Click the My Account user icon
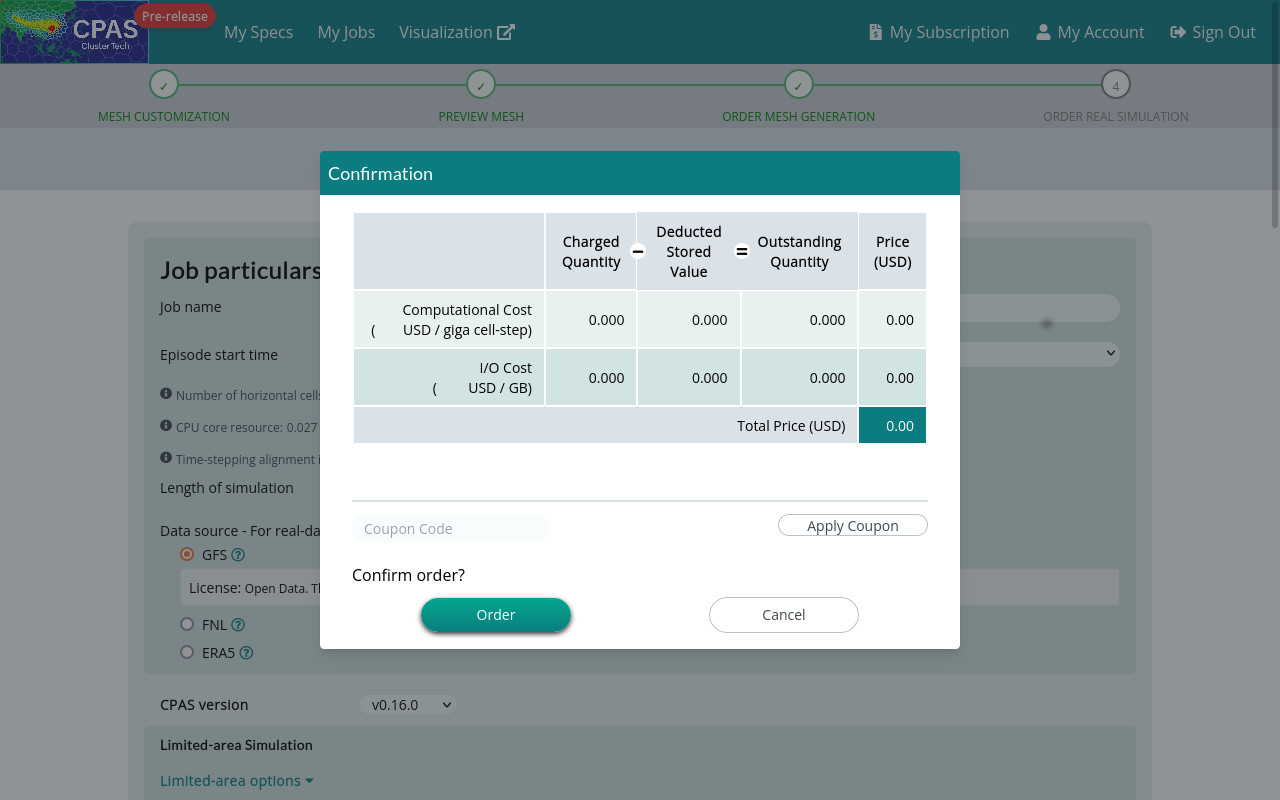Screen dimensions: 1280x800 [1043, 32]
